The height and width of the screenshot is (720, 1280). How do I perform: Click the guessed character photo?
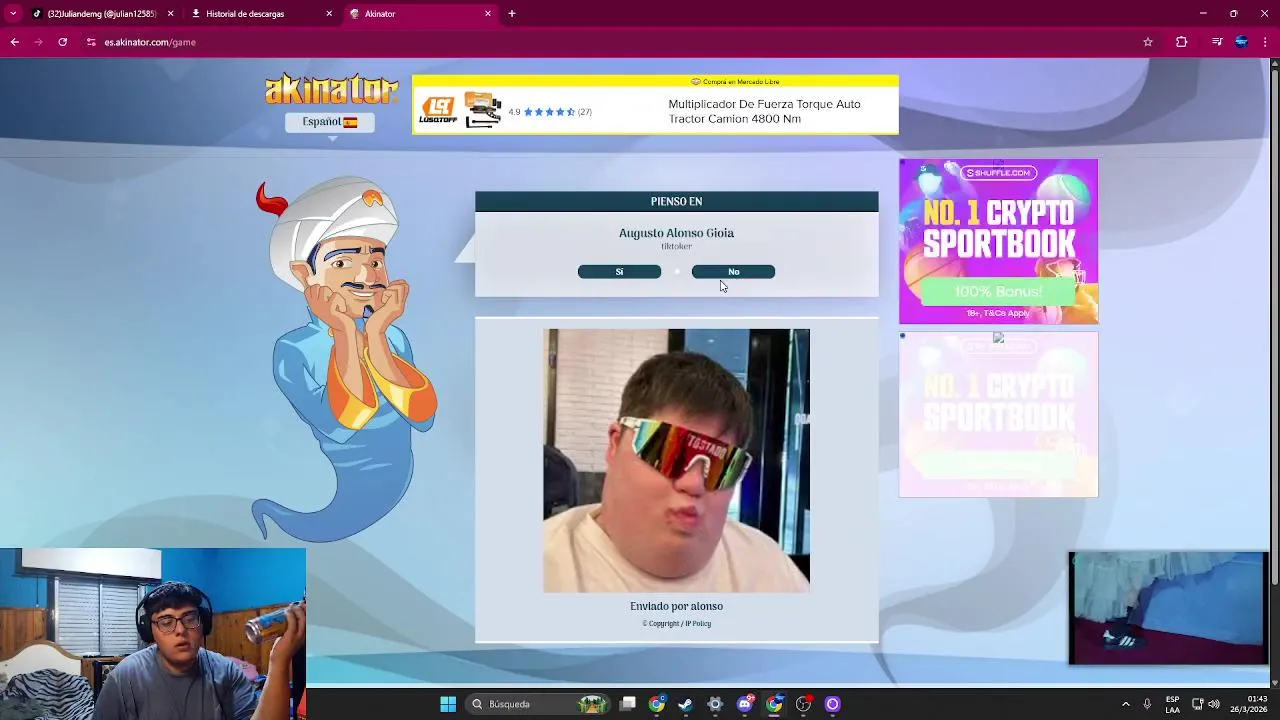tap(676, 460)
